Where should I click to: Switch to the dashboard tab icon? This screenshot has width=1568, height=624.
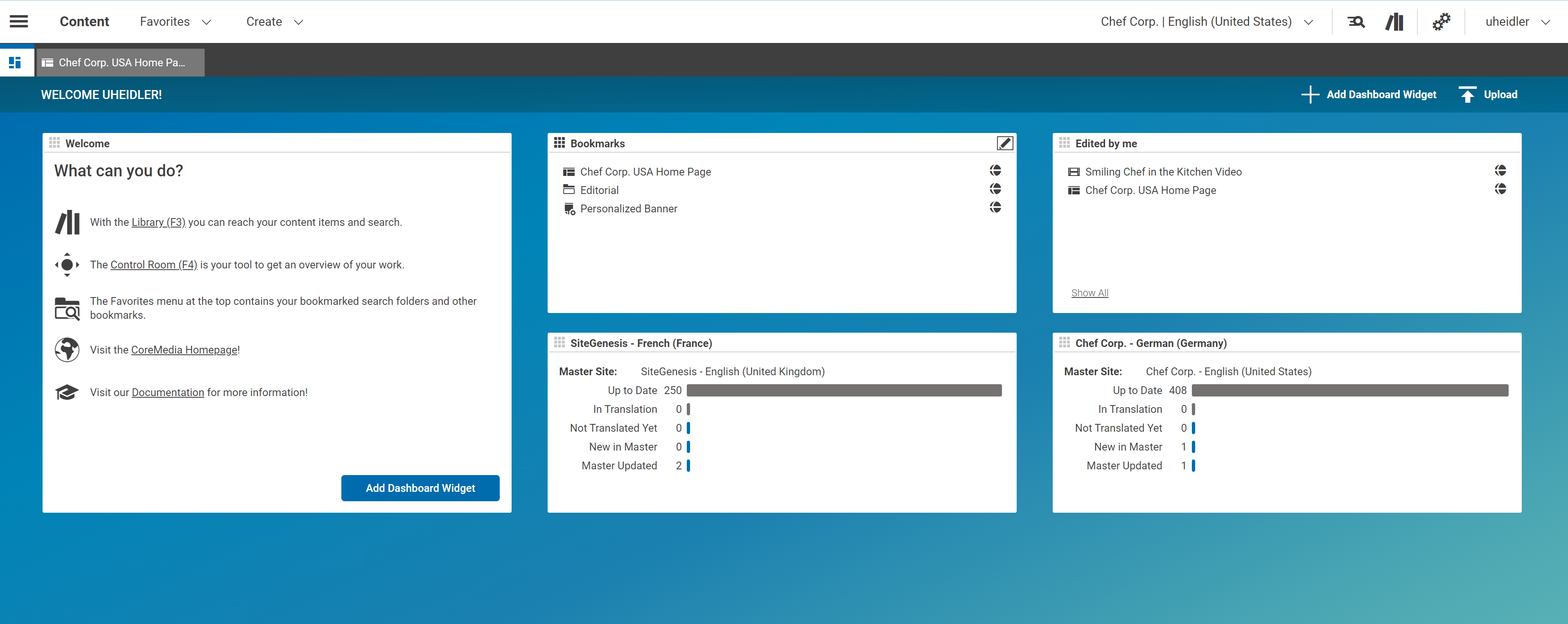point(15,63)
